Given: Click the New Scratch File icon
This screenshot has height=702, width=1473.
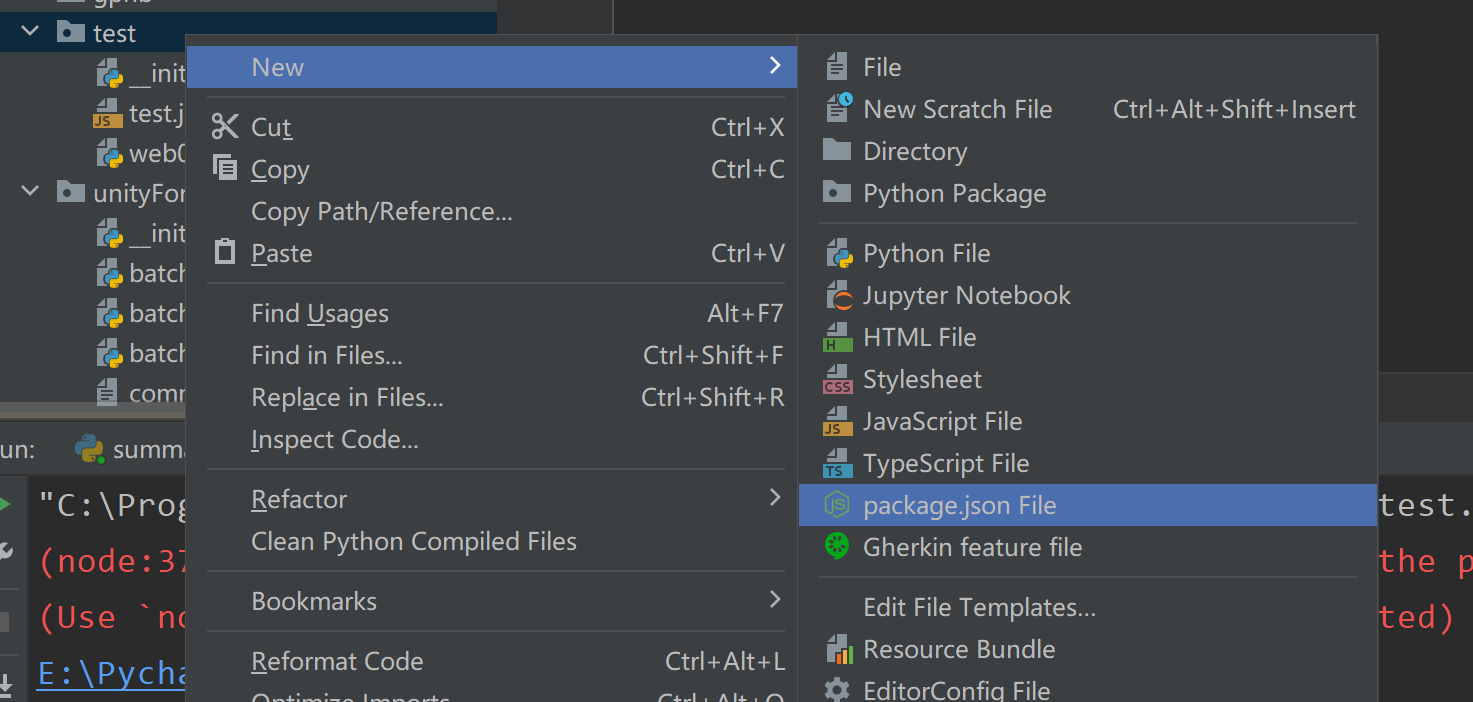Looking at the screenshot, I should point(837,108).
